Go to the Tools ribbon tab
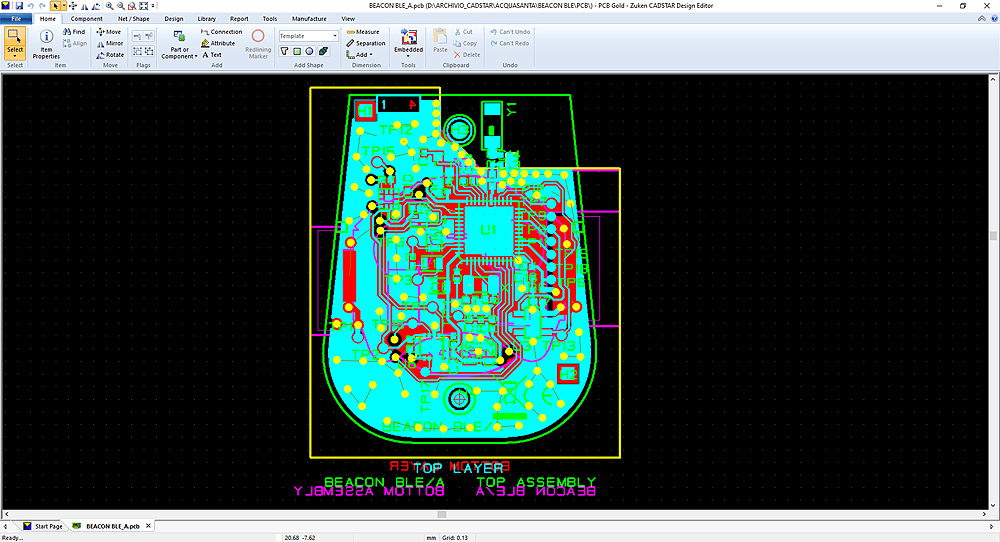Viewport: 1000px width, 542px height. coord(270,19)
